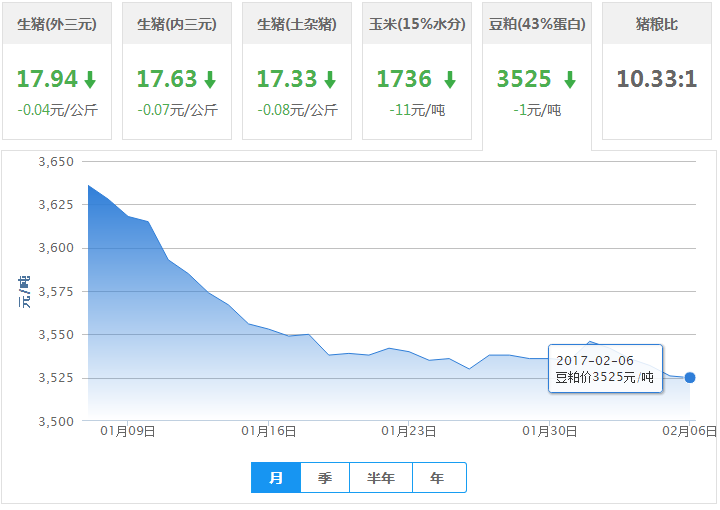Image resolution: width=720 pixels, height=510 pixels.
Task: Click the 17.63 price value
Action: pos(167,79)
